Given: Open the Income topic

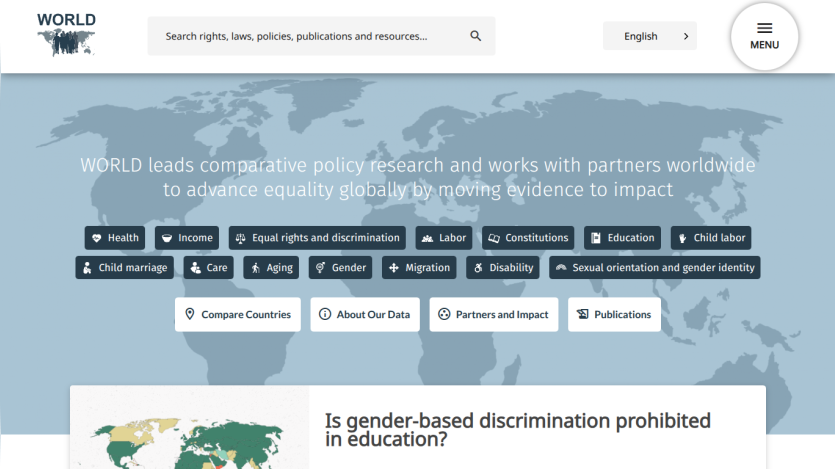Looking at the screenshot, I should point(187,238).
